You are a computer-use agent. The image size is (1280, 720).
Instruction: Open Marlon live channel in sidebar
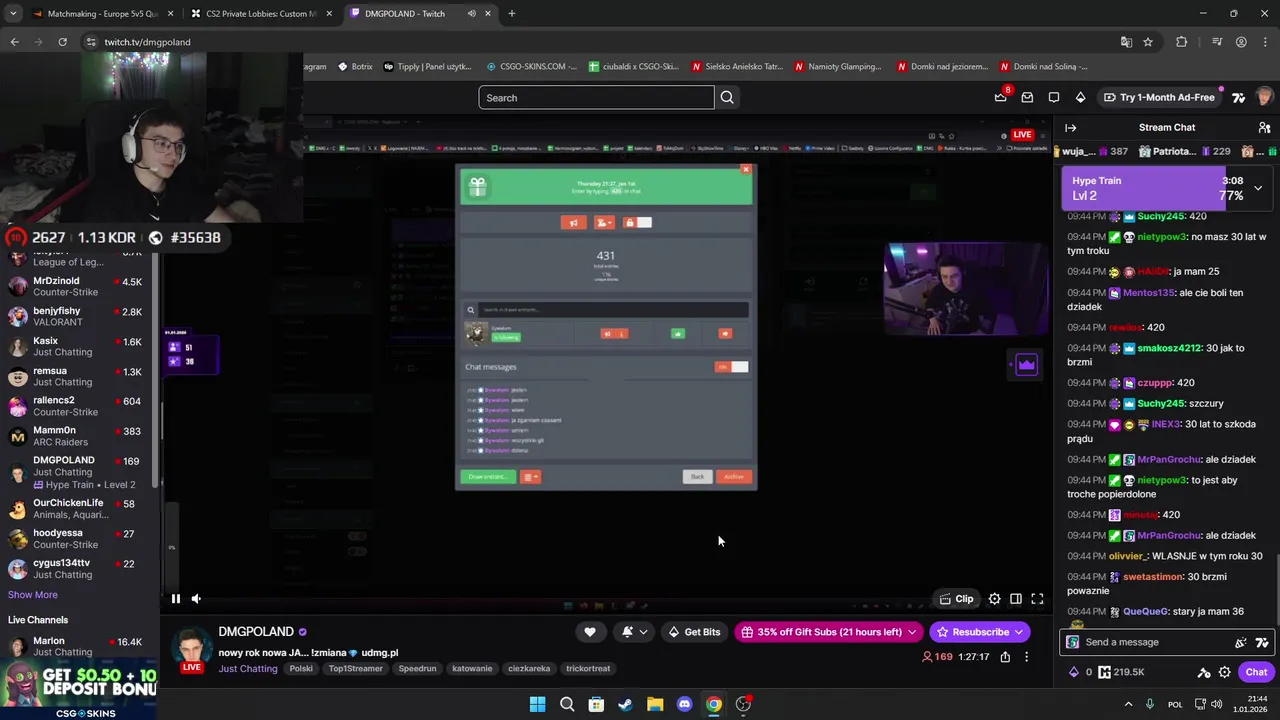click(78, 646)
